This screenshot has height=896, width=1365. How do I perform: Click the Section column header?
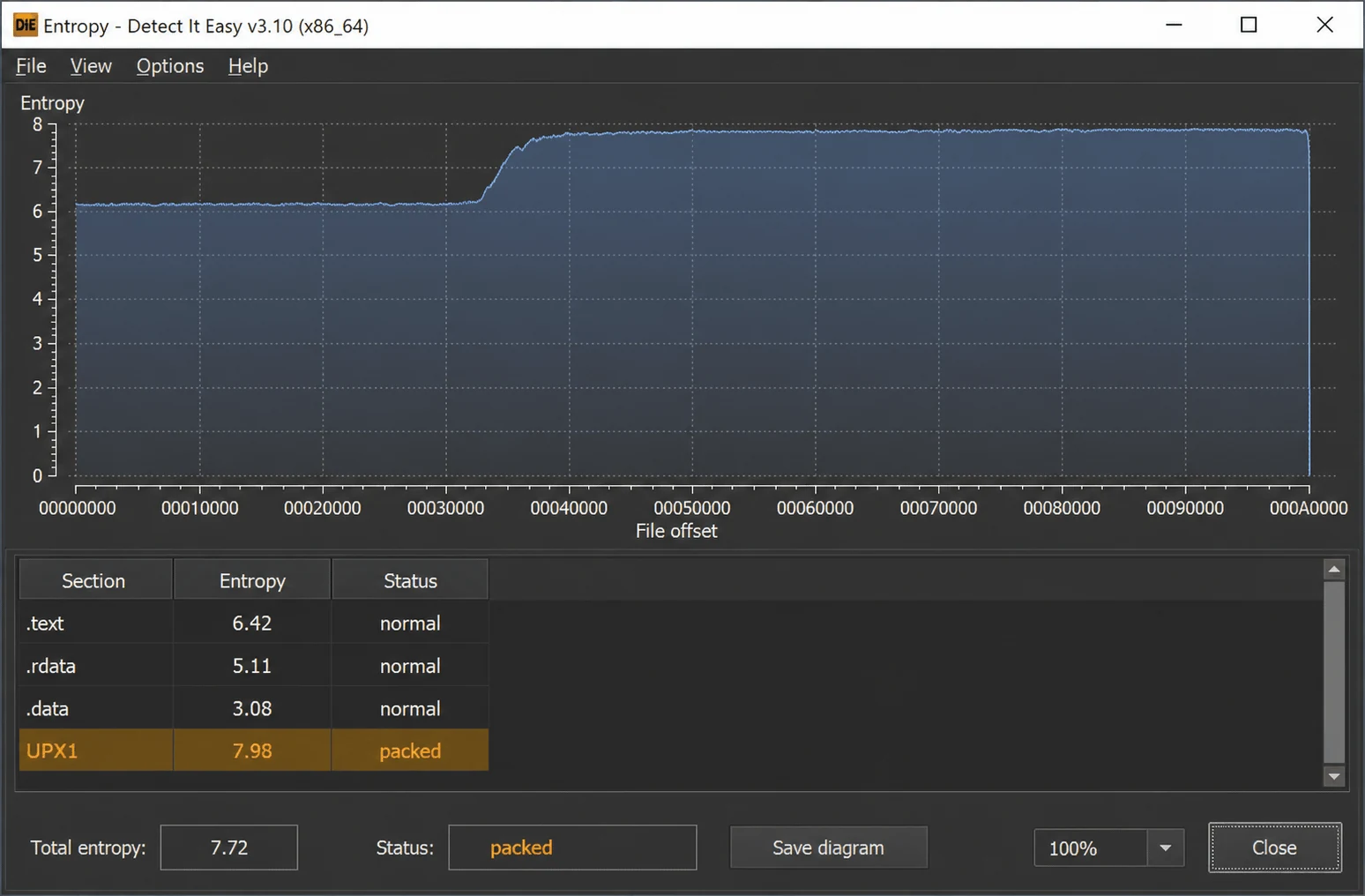coord(95,580)
